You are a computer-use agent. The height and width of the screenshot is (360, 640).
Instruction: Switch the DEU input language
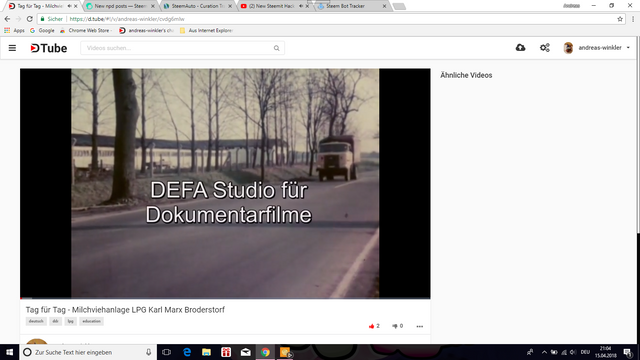click(x=585, y=352)
